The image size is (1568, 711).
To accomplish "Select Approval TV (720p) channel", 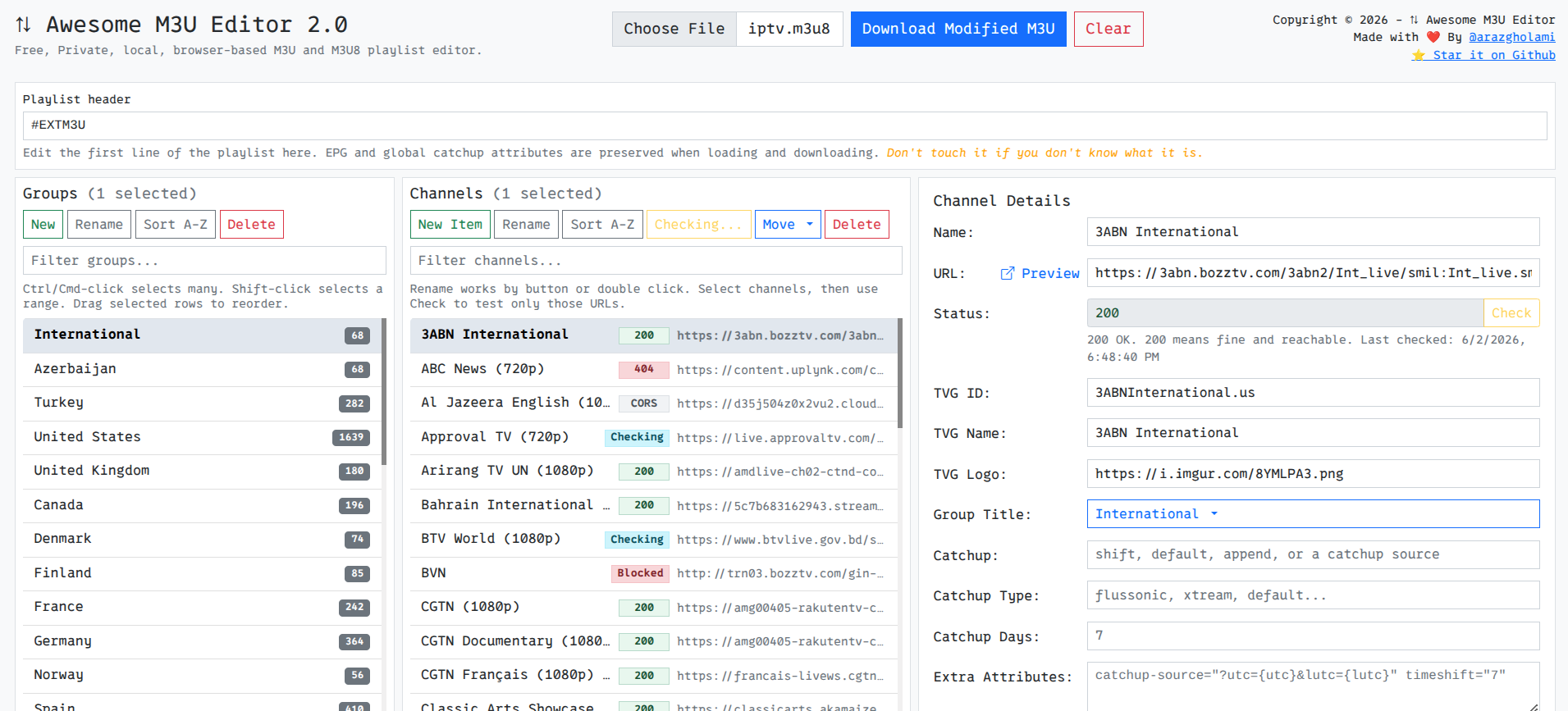I will [654, 437].
